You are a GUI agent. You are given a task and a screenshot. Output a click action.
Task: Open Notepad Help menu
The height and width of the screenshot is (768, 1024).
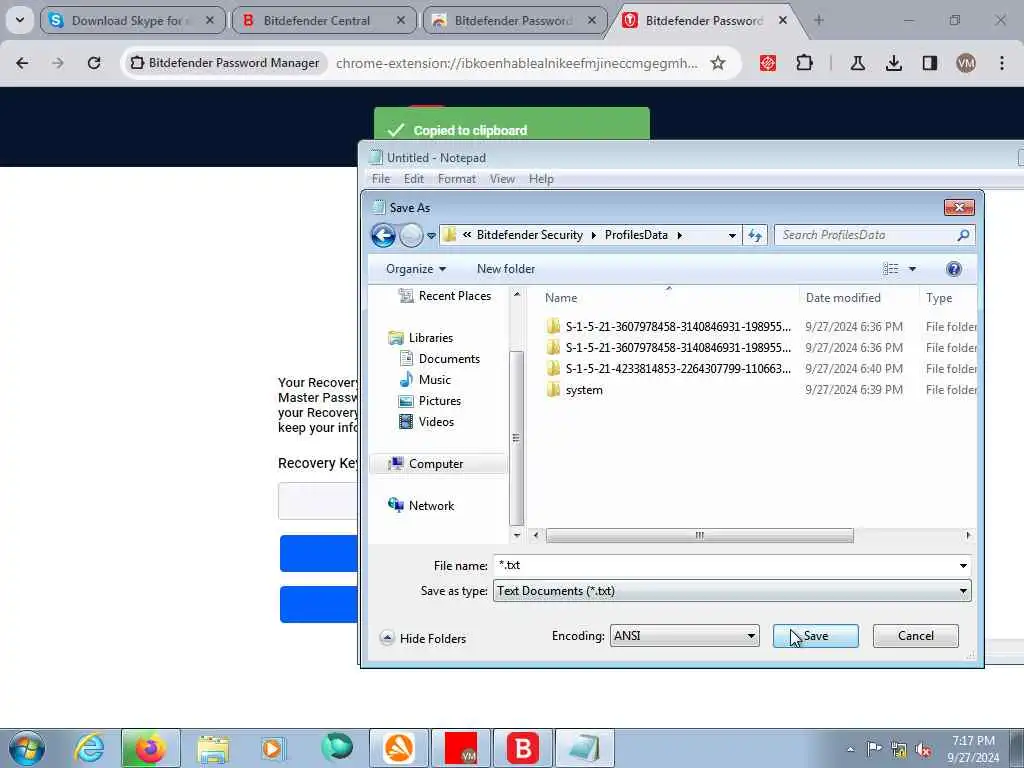click(x=541, y=179)
